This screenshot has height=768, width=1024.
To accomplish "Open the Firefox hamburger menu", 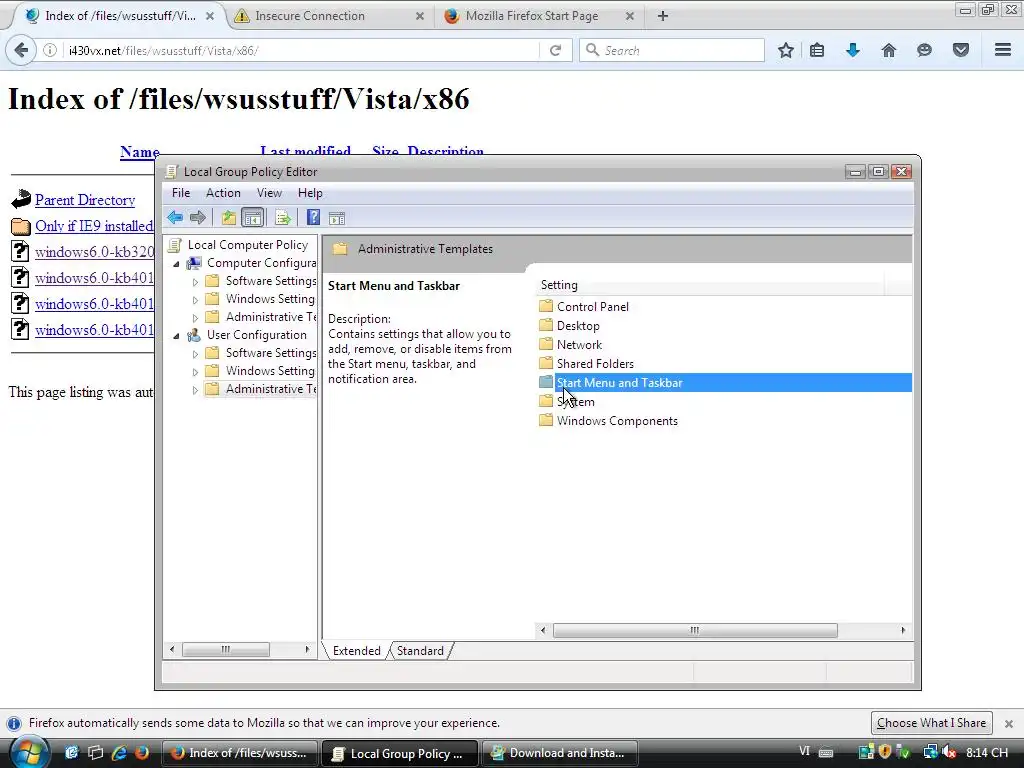I will 1003,50.
